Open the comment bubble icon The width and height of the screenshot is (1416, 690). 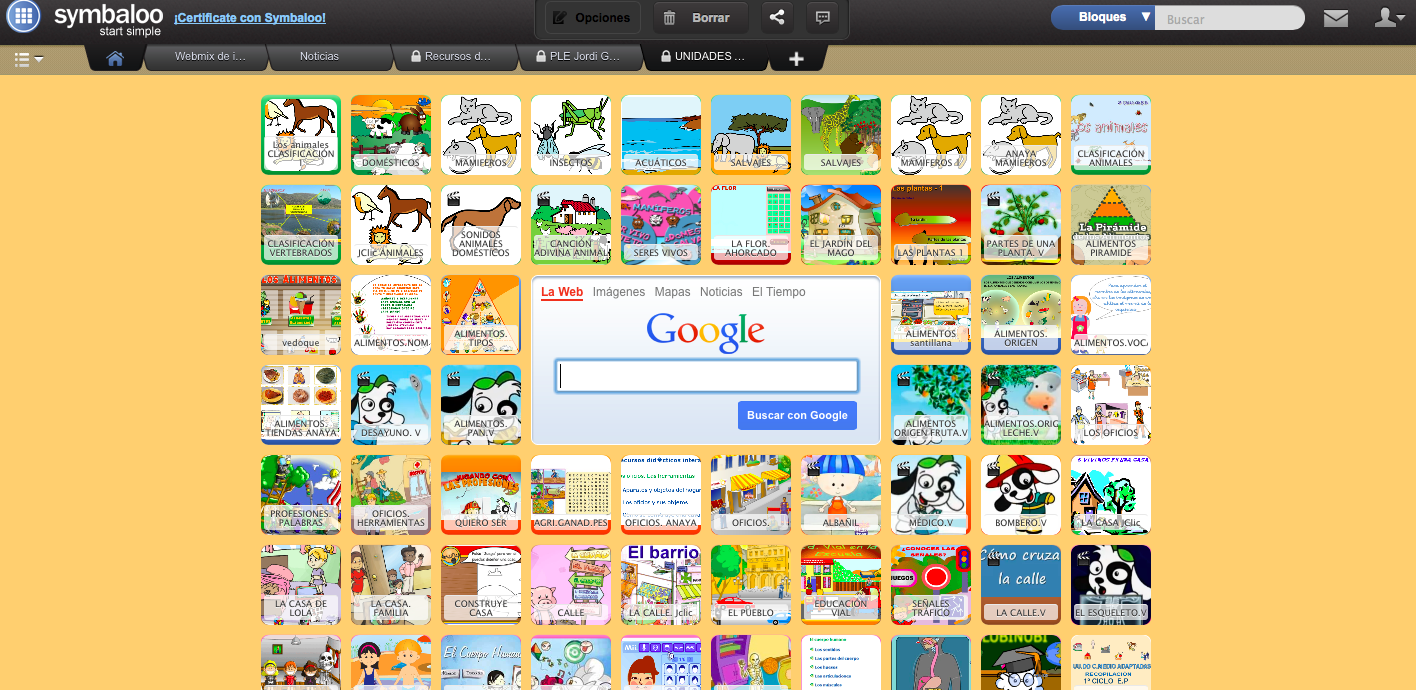(822, 18)
